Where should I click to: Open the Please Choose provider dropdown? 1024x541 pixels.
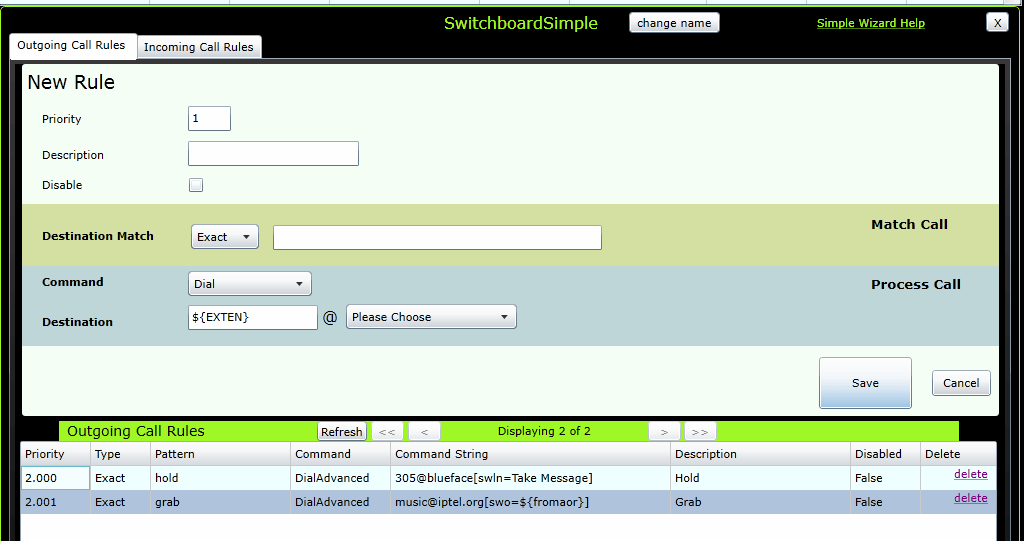(x=431, y=317)
